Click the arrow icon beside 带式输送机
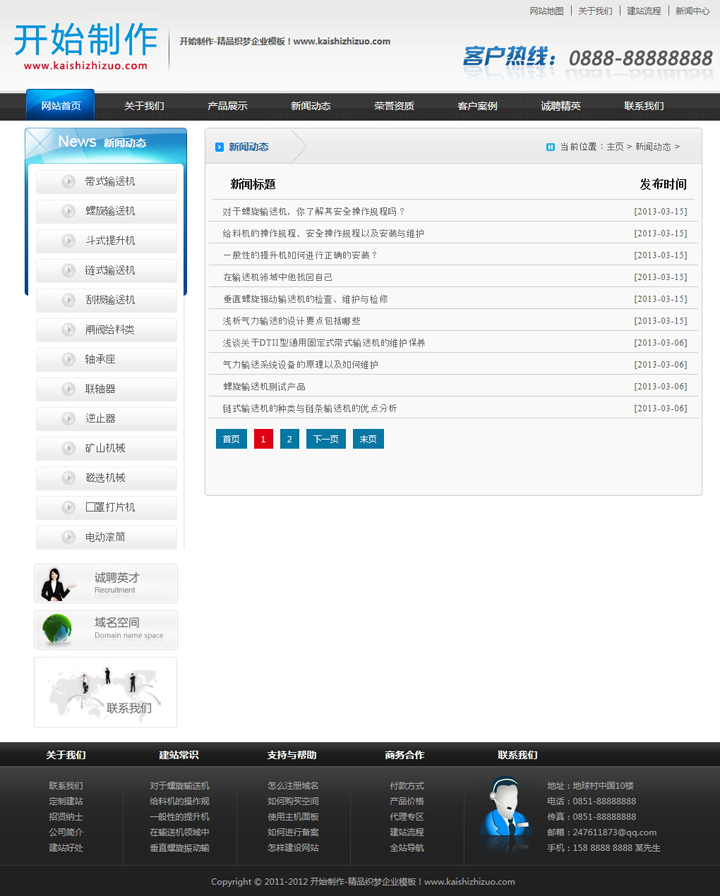 (x=68, y=182)
